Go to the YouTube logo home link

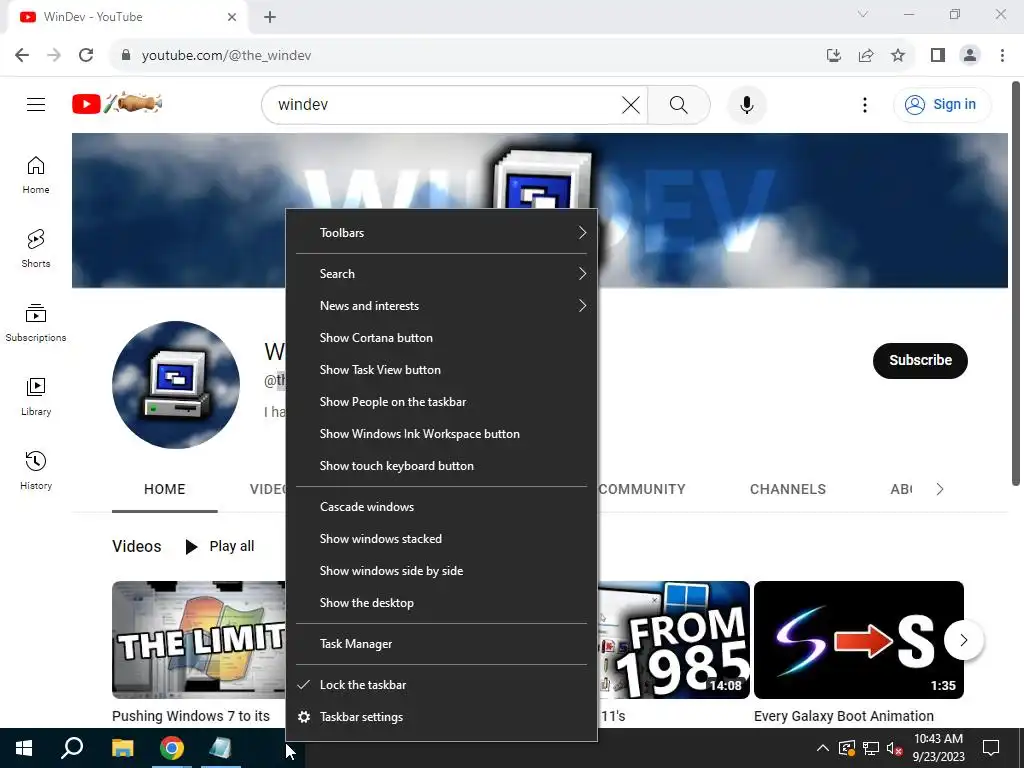(x=117, y=104)
